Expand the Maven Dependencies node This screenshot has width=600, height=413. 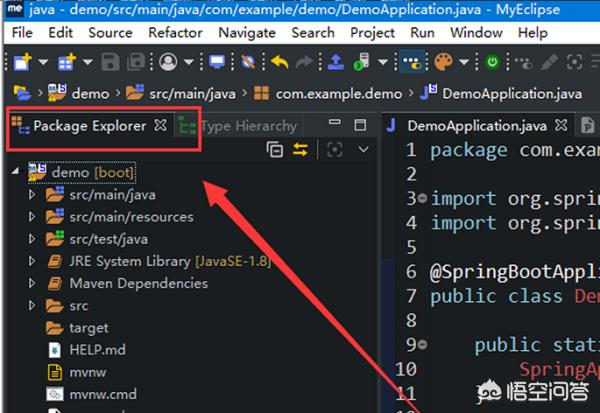(x=32, y=283)
